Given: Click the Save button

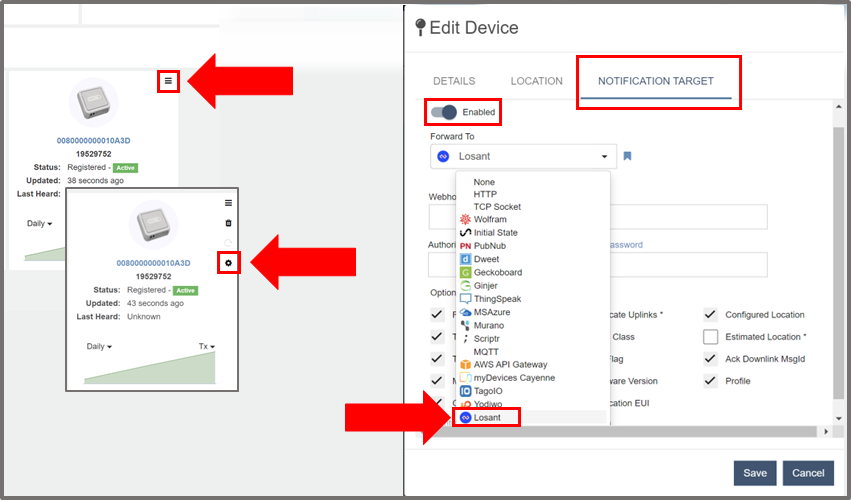Looking at the screenshot, I should pyautogui.click(x=755, y=473).
